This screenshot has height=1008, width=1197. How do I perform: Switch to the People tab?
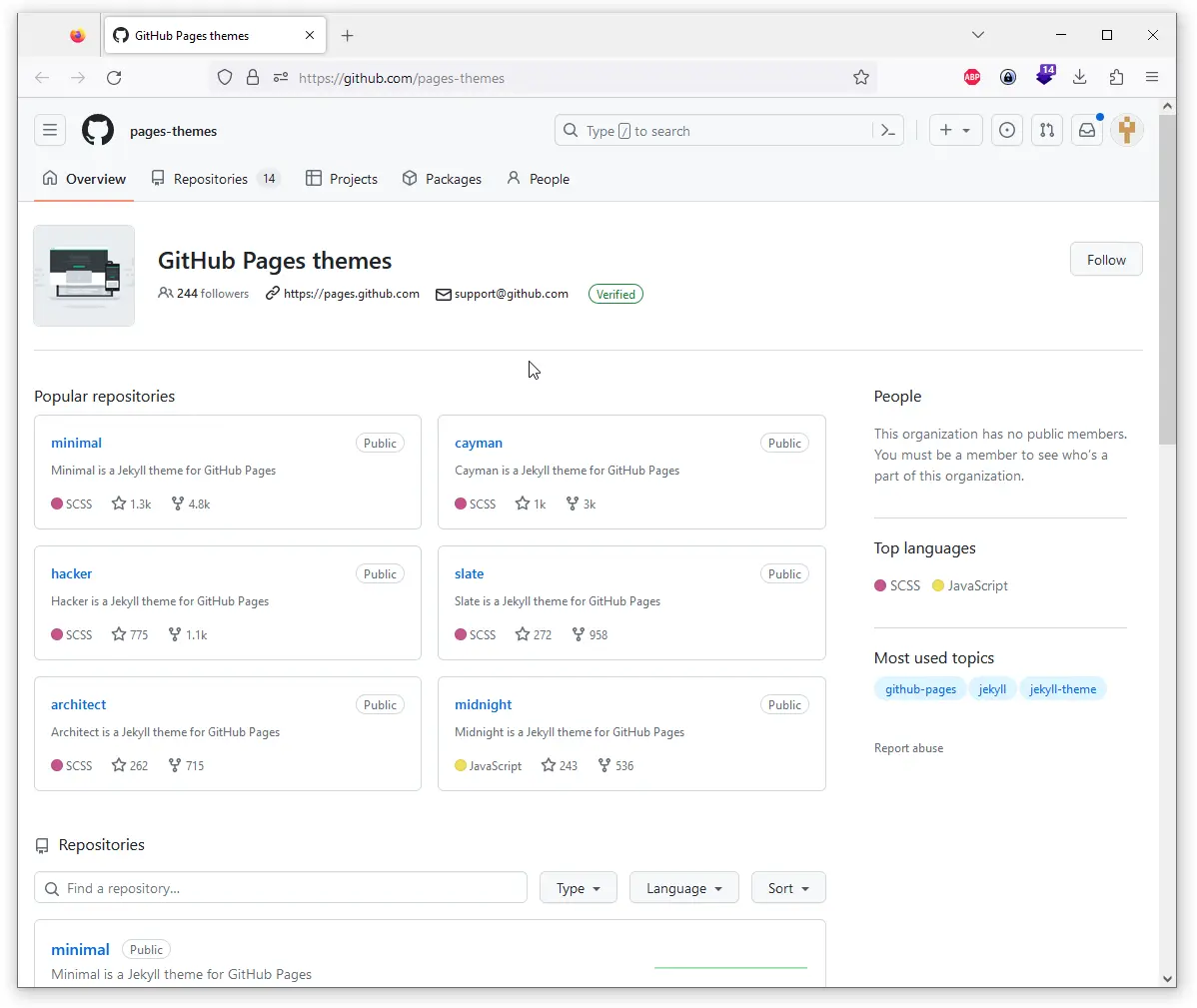(x=539, y=180)
